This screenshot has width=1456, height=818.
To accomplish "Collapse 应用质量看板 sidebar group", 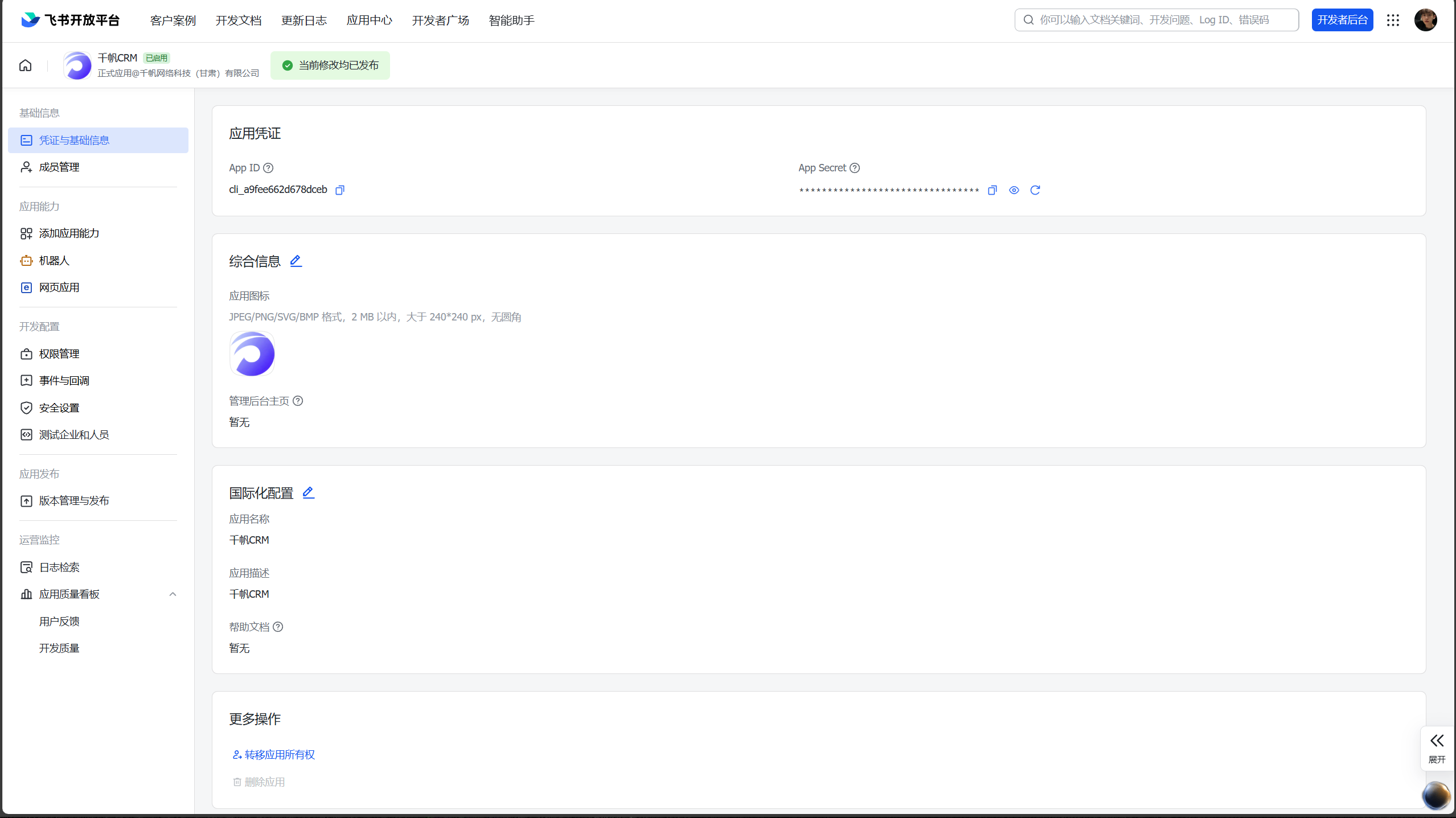I will (x=173, y=594).
